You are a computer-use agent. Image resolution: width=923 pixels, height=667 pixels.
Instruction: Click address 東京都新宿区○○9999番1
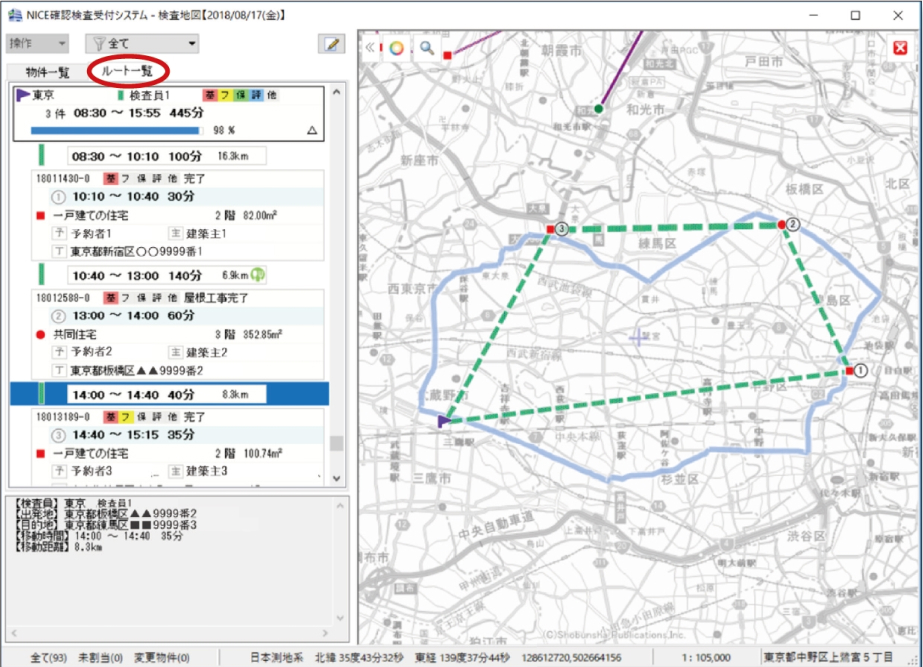click(137, 251)
